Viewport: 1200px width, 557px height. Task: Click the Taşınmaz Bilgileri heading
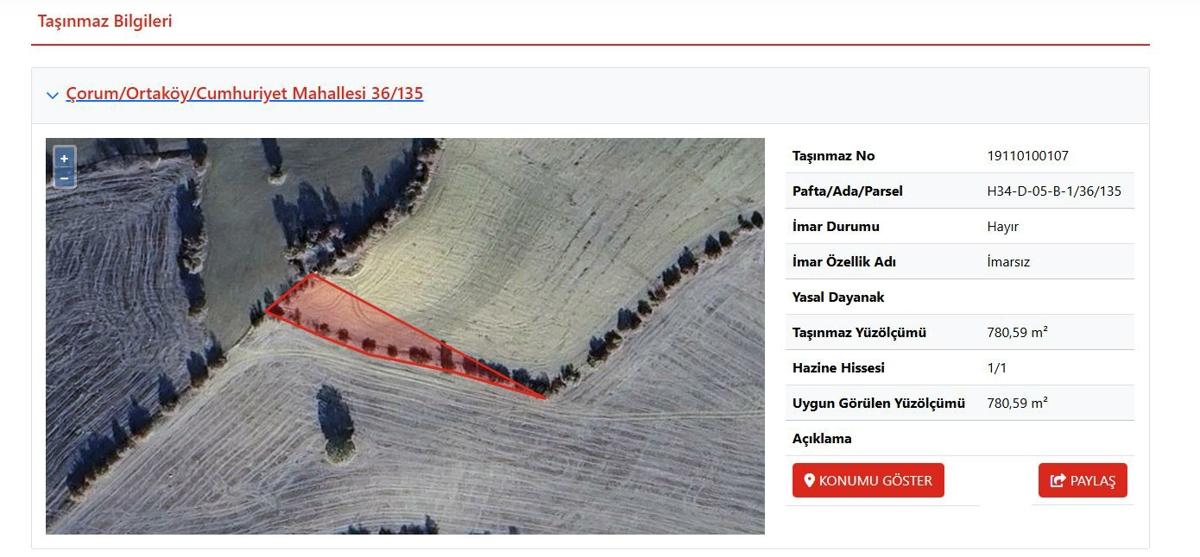105,20
